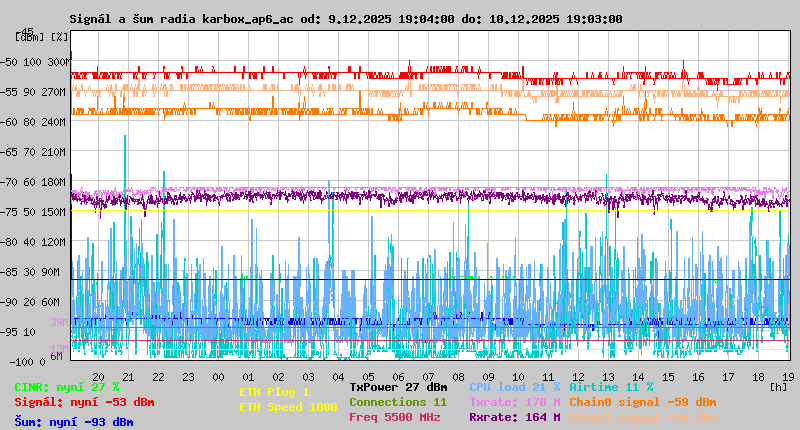Click the CPU load legend label

point(514,386)
